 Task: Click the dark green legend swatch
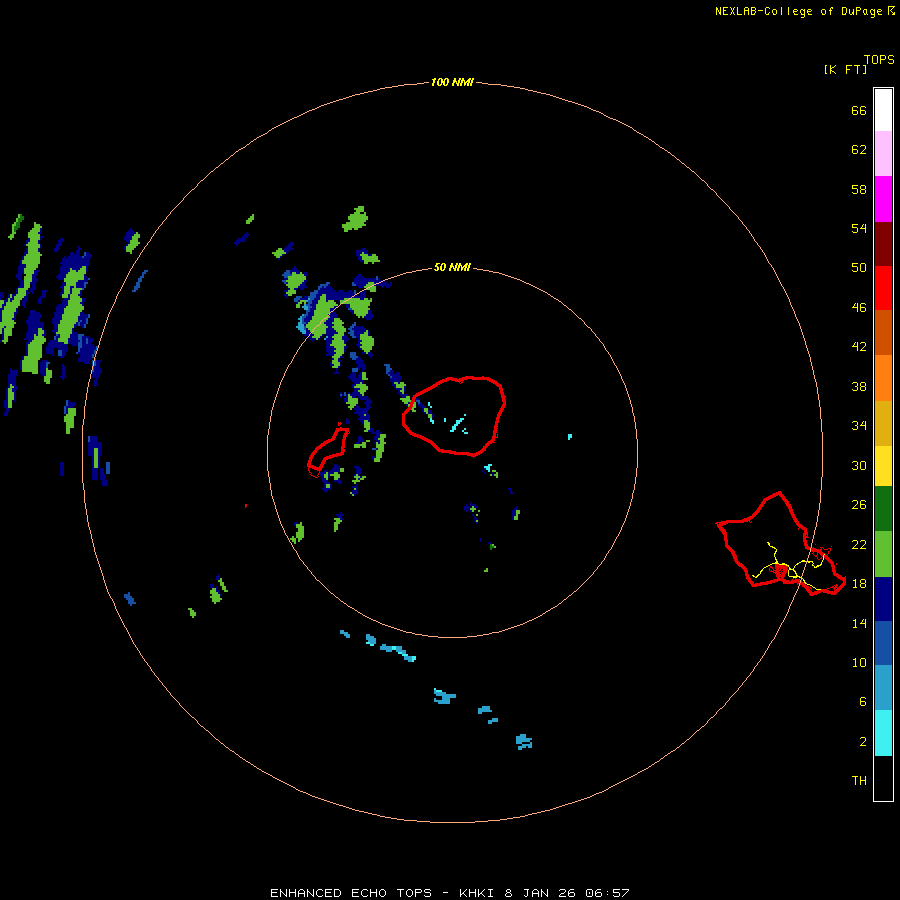click(883, 509)
